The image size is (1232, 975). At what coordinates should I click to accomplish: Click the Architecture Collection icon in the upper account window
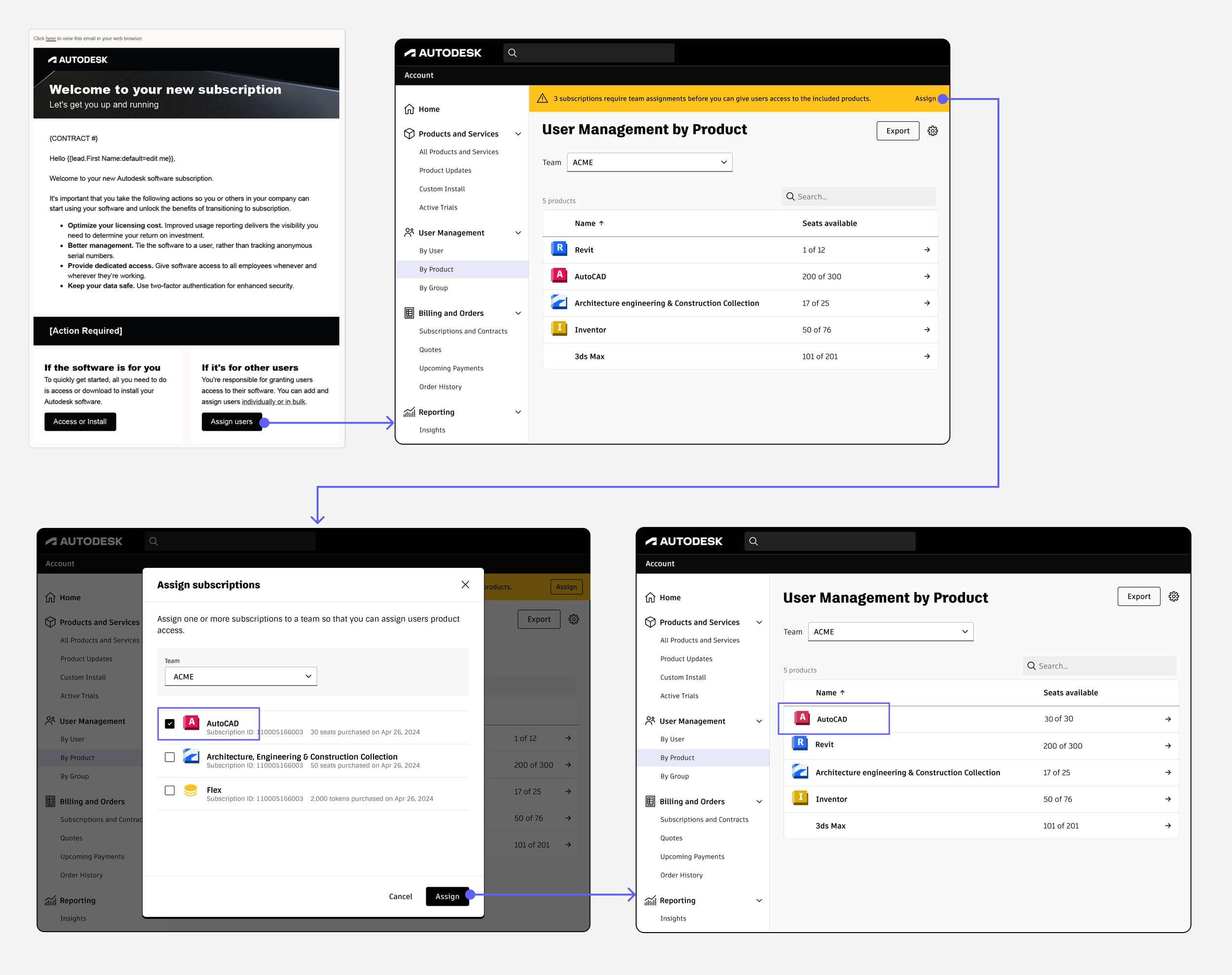[x=559, y=302]
